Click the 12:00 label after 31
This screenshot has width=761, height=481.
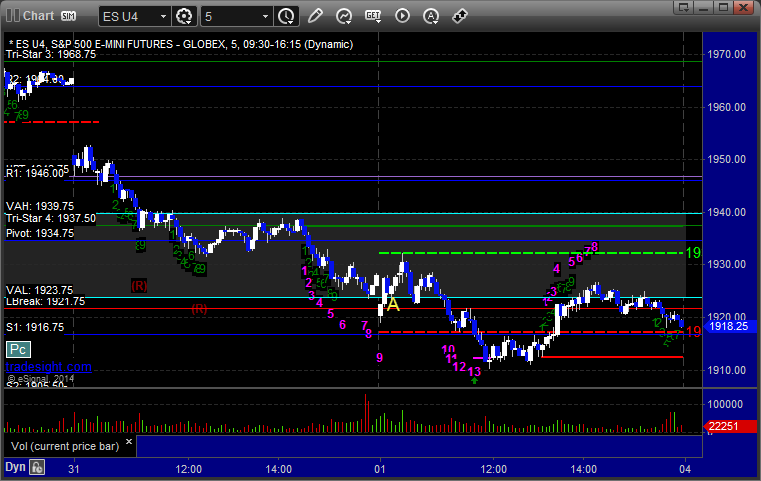pyautogui.click(x=188, y=469)
